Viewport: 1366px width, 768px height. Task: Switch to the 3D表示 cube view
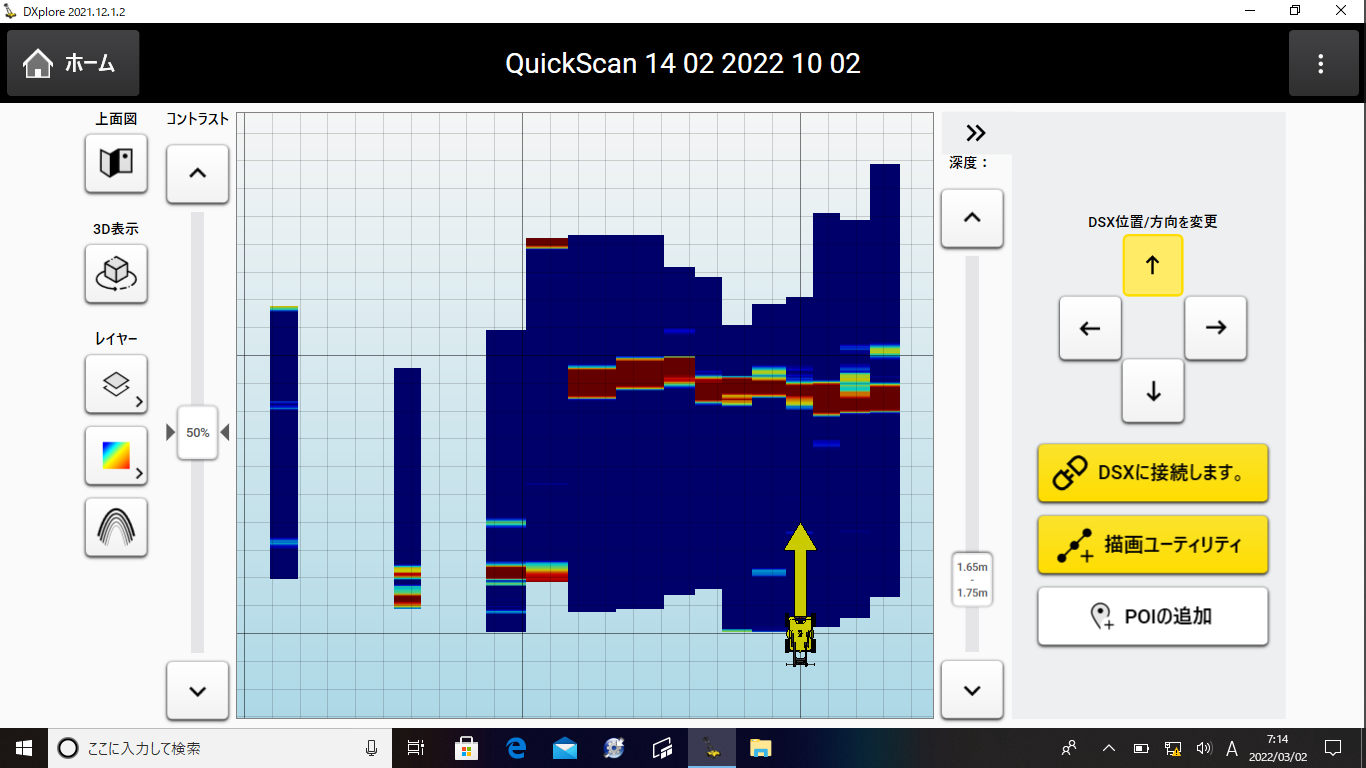(116, 273)
